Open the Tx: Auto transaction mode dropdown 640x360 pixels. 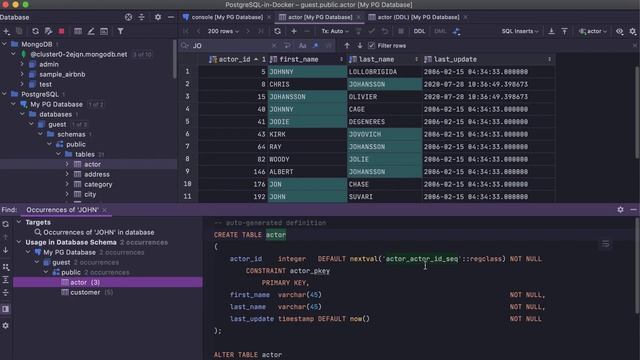coord(335,31)
